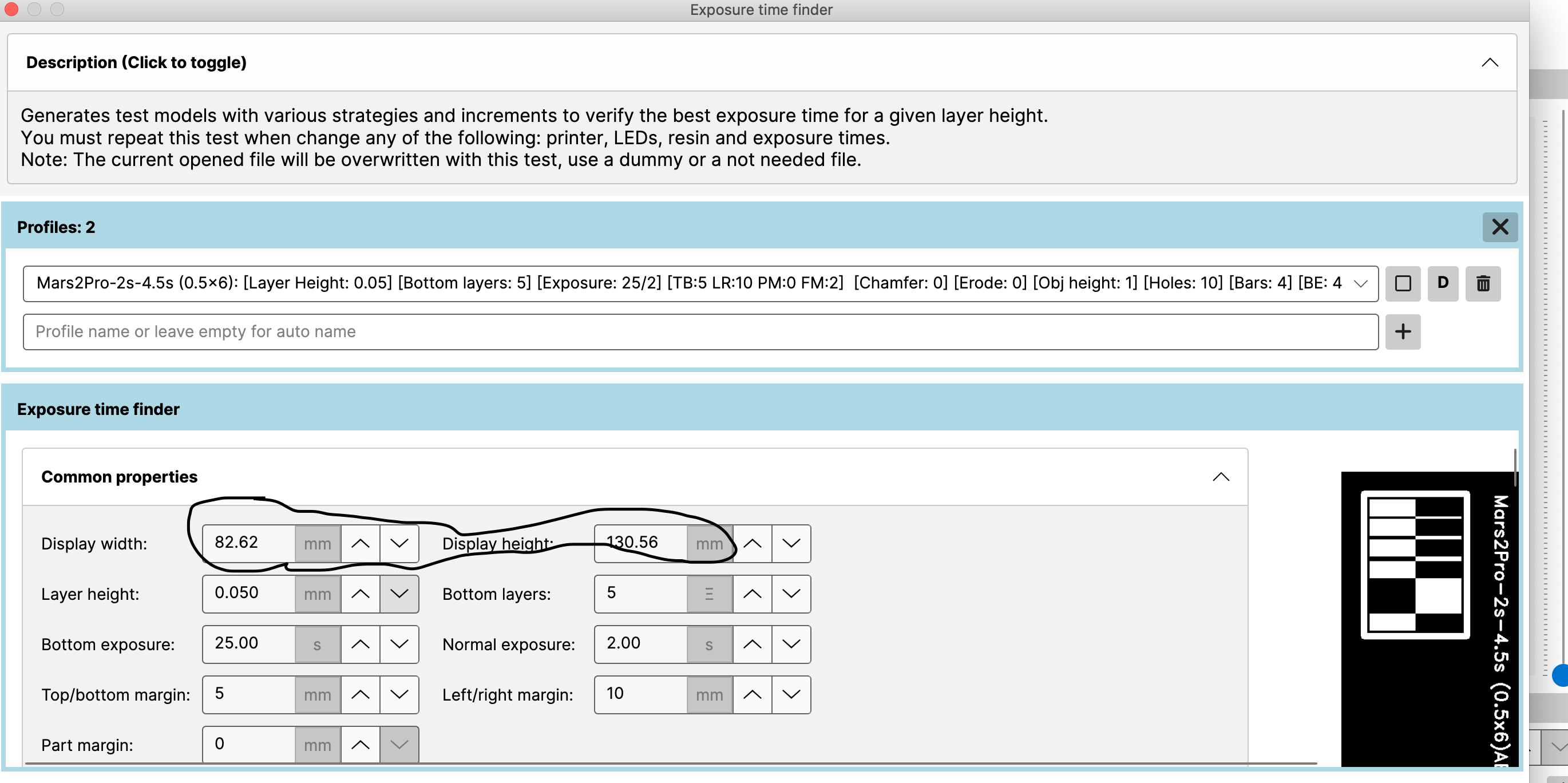Screen dimensions: 1568x783
Task: Increase Display width value
Action: click(x=361, y=543)
